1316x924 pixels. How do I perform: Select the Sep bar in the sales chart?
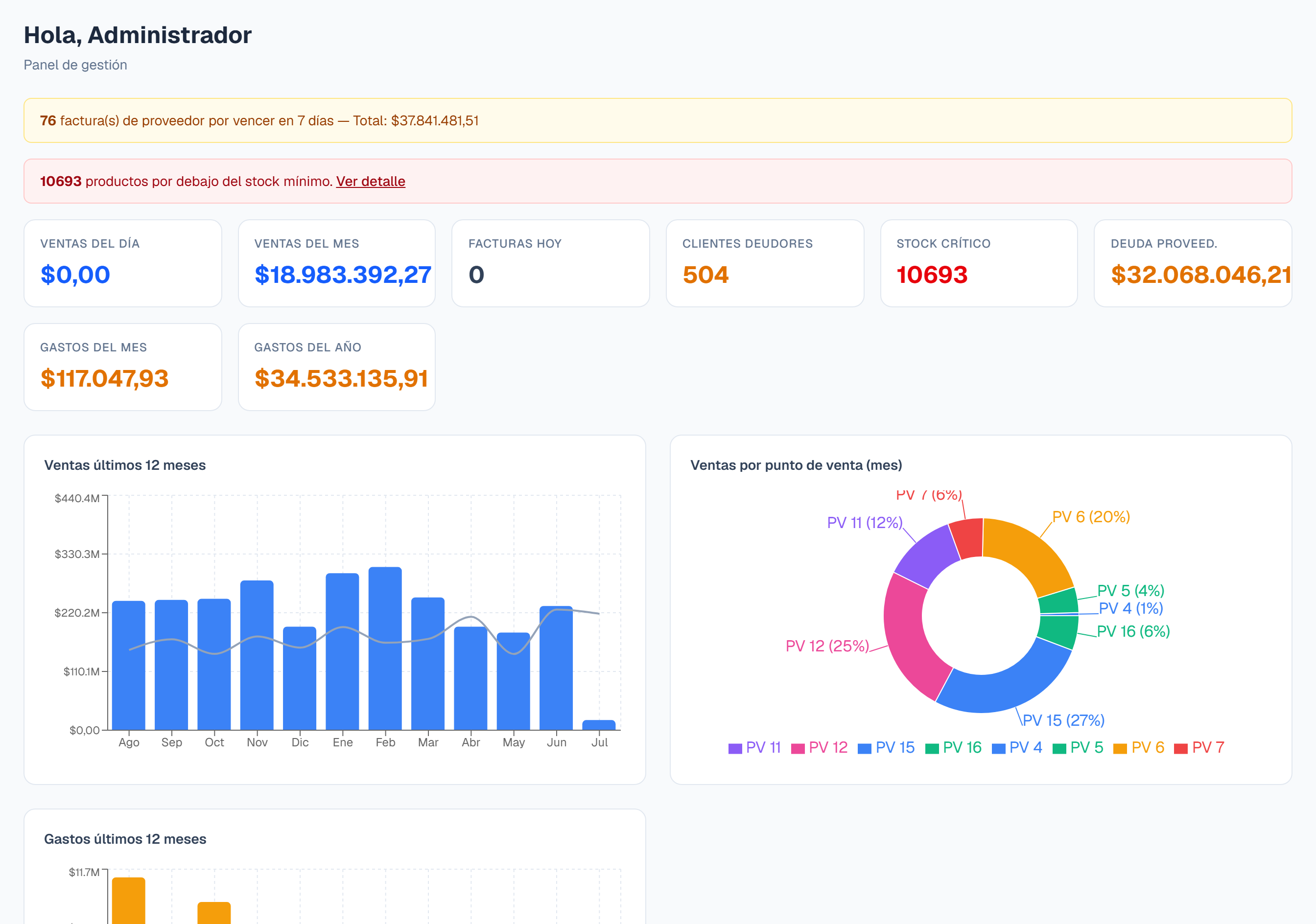tap(171, 665)
